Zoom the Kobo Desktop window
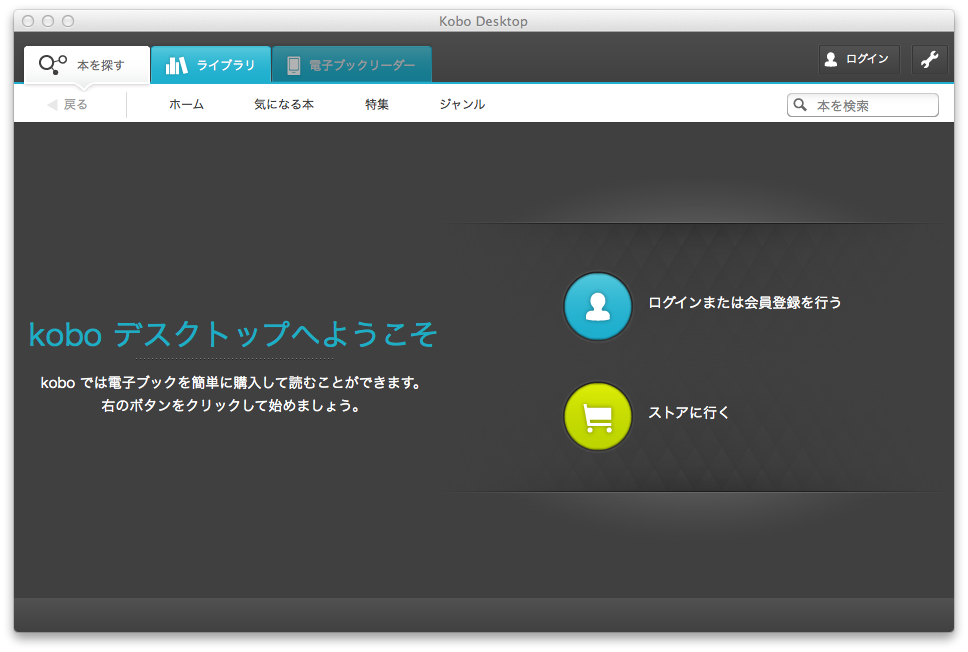The image size is (968, 652). 69,21
